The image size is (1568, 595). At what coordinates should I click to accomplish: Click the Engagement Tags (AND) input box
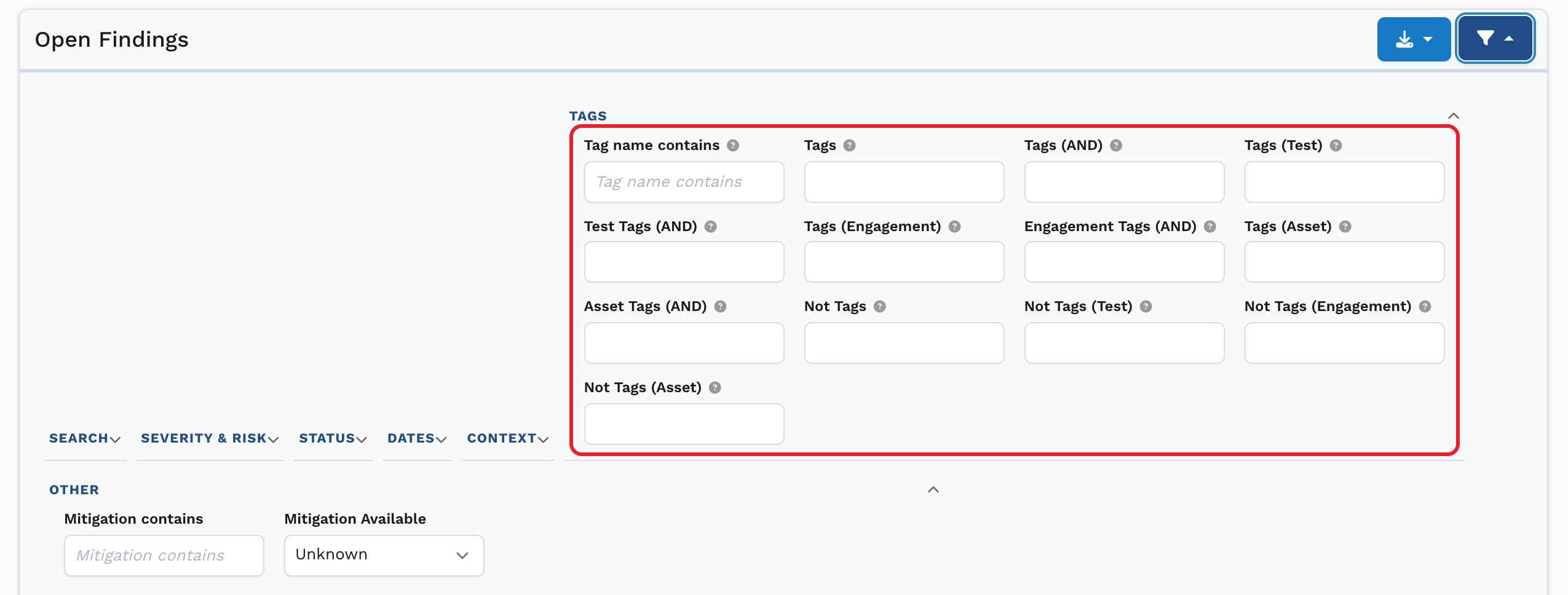click(1124, 262)
